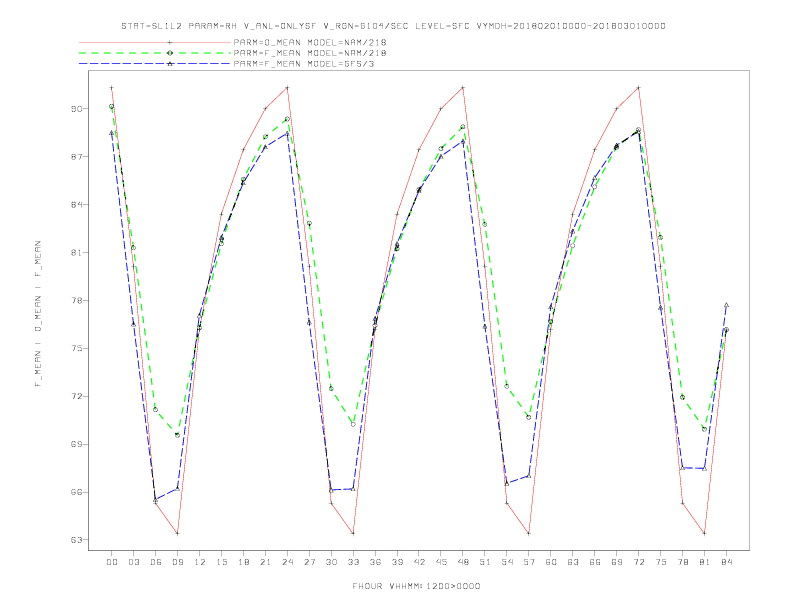Screen dimensions: 792x612
Task: Click the vertical axis title F_MEAN | O_MEAN | F_MEAN
Action: pos(38,314)
